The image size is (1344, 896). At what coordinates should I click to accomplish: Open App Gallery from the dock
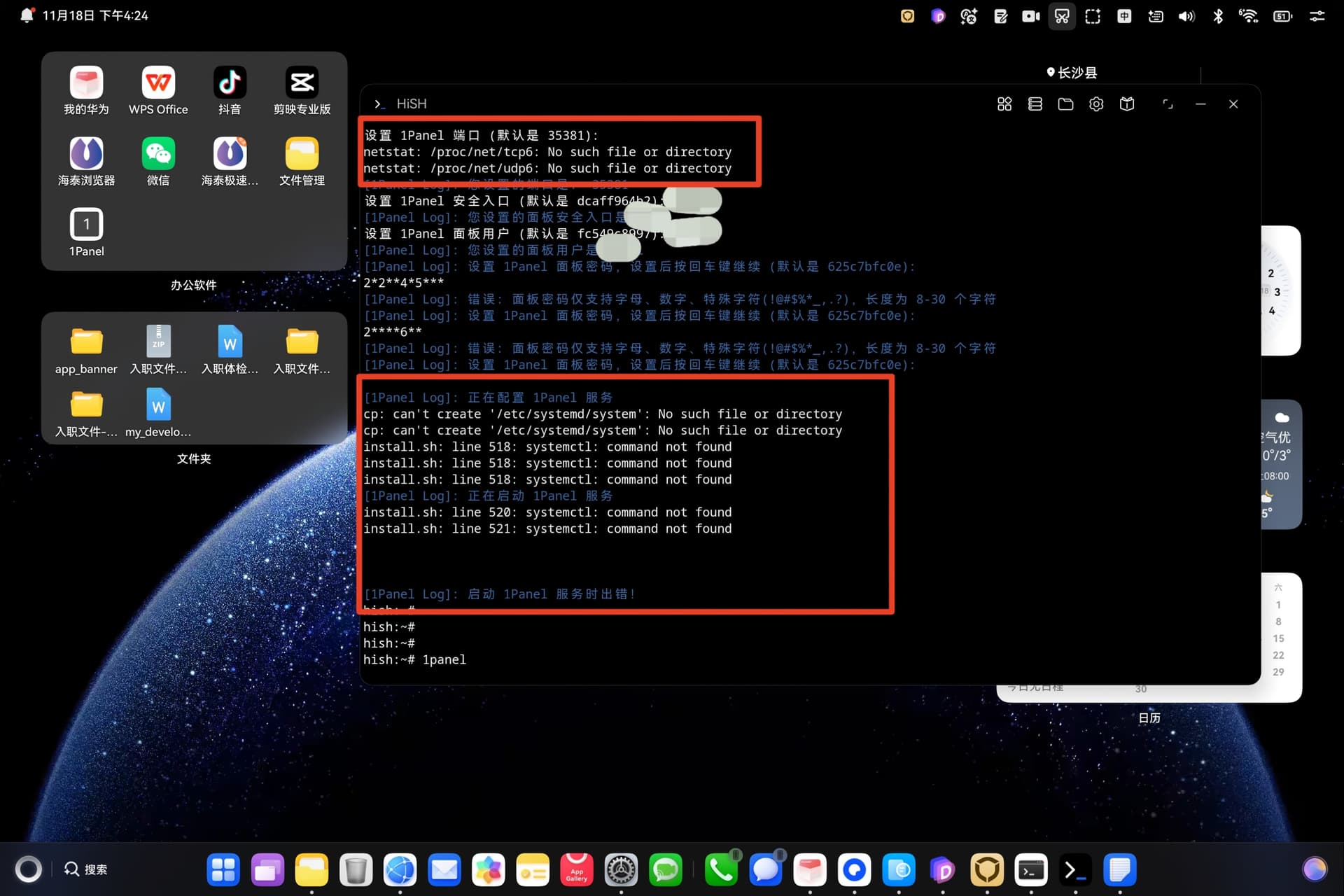click(577, 870)
